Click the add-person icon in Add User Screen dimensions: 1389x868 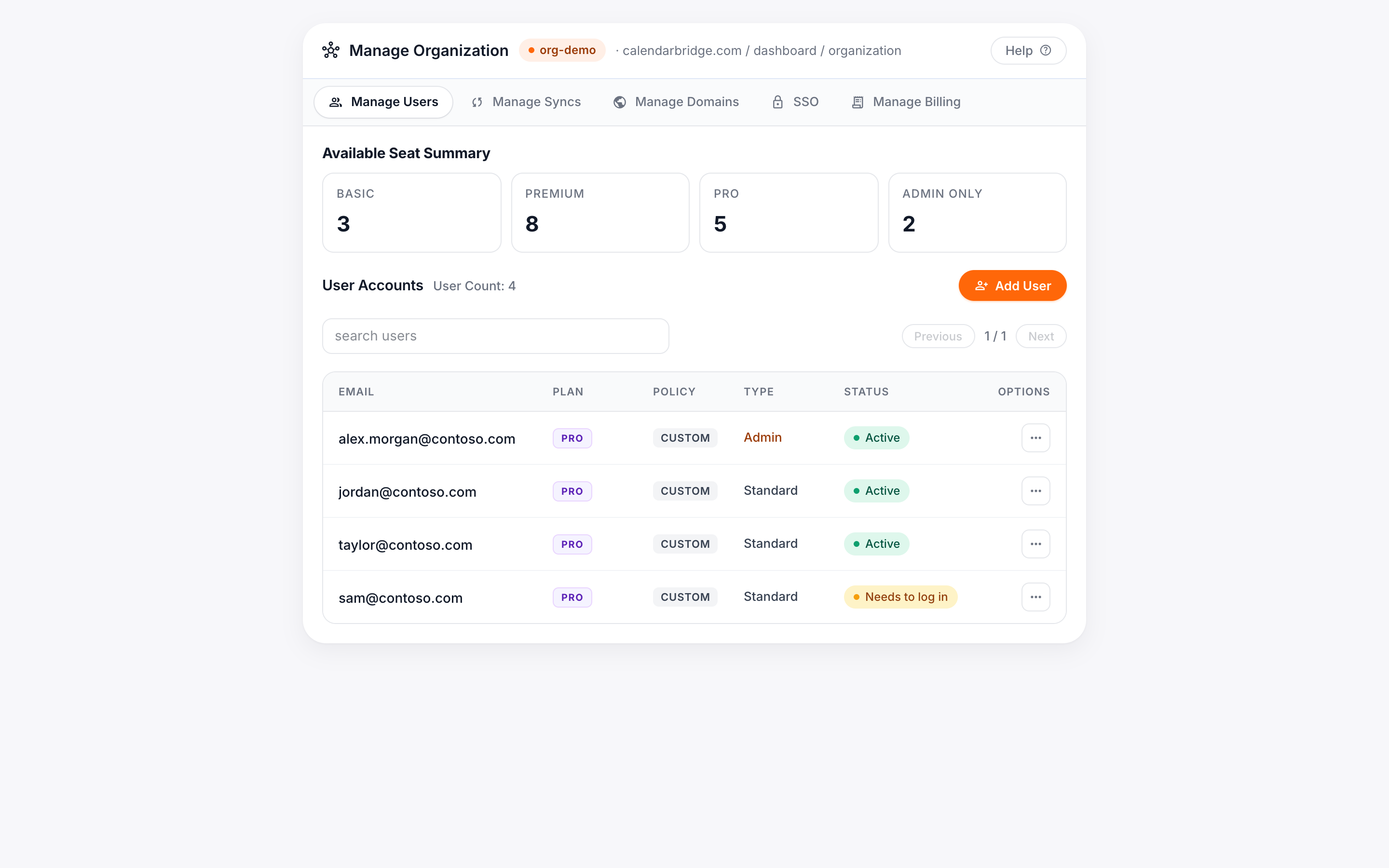(x=981, y=286)
